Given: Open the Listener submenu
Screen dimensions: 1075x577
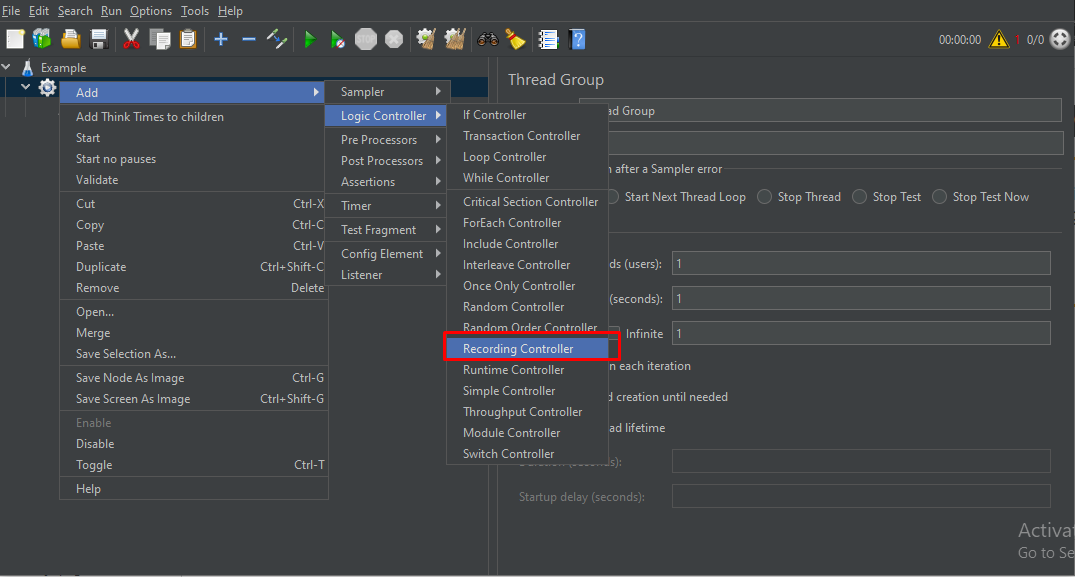Looking at the screenshot, I should pos(387,275).
